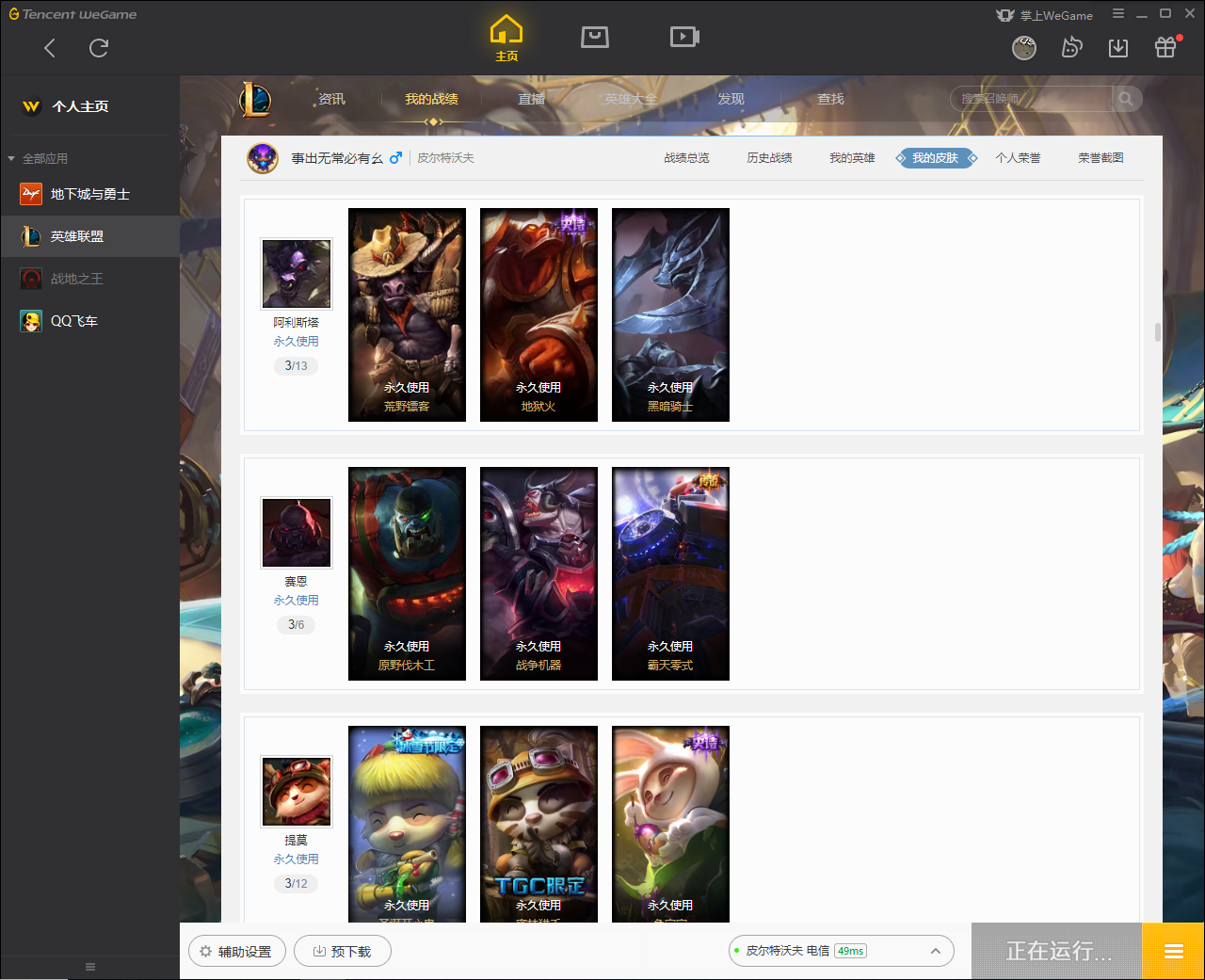
Task: Refresh the page with the reload icon
Action: [x=99, y=48]
